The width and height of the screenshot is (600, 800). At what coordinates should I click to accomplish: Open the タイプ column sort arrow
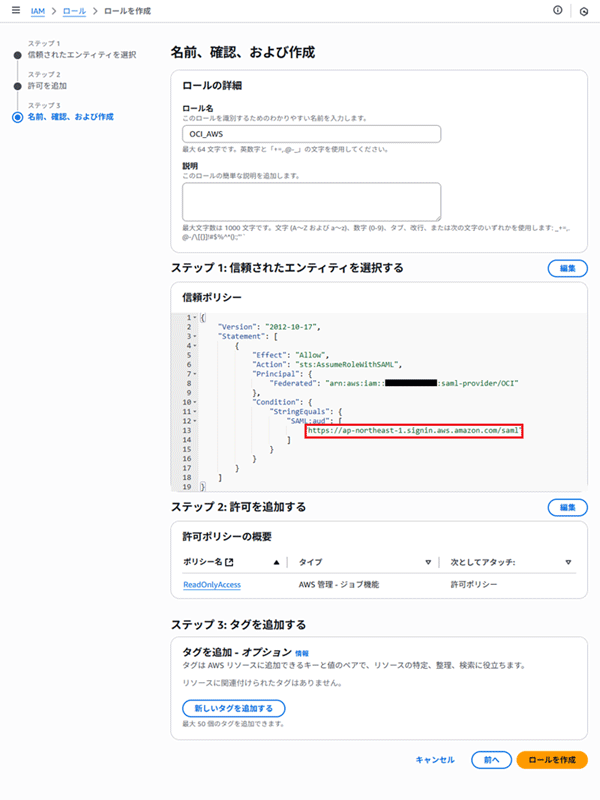click(428, 562)
